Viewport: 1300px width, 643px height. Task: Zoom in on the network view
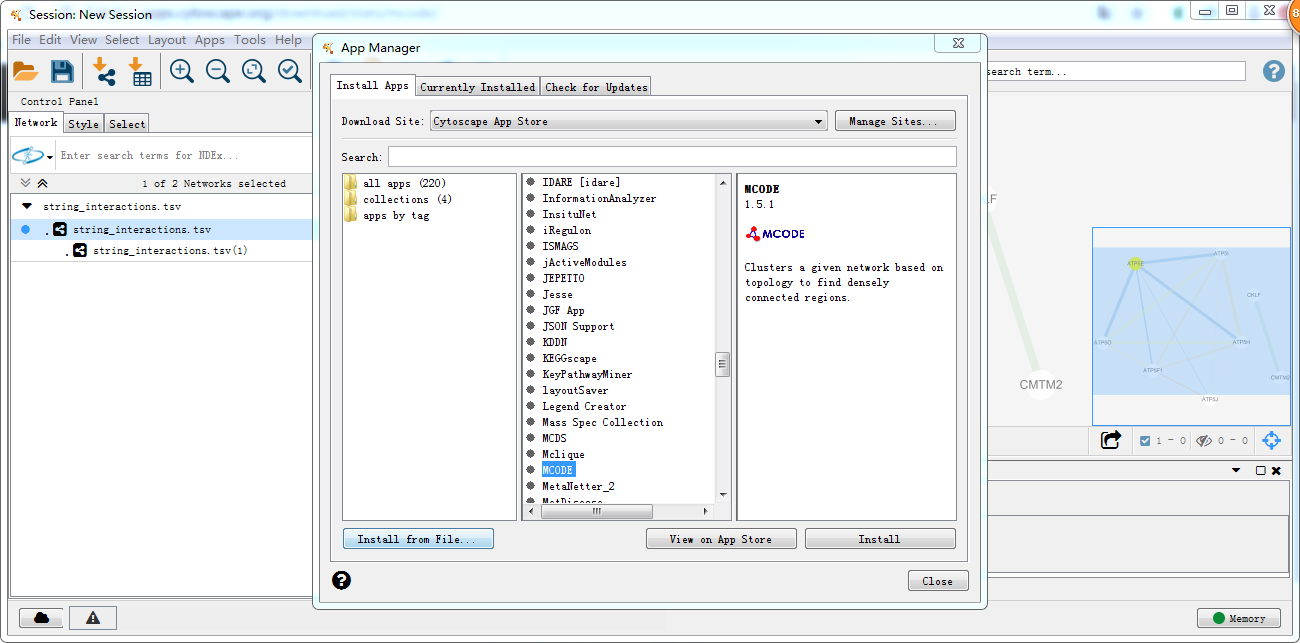182,71
